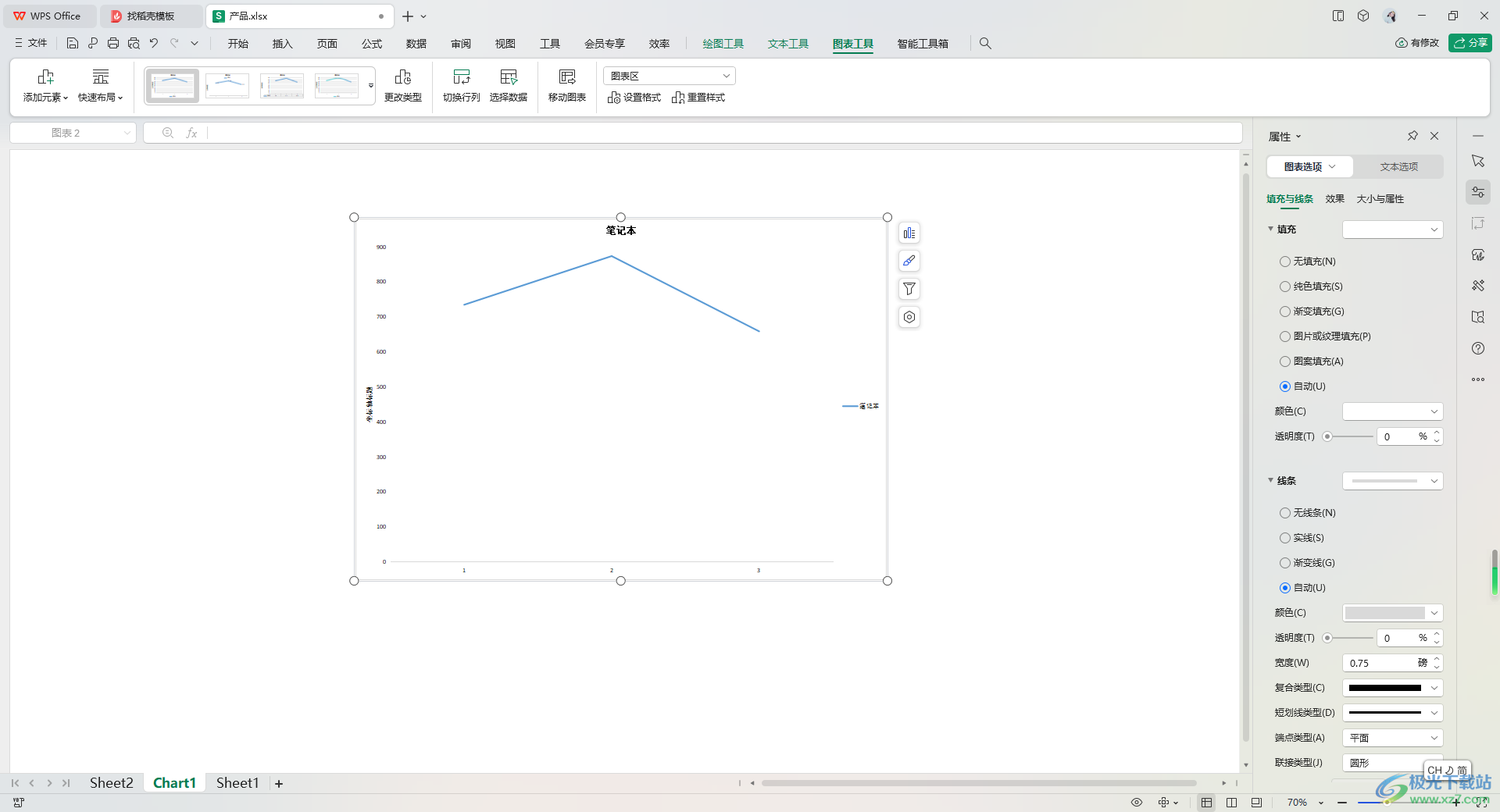Click the selection pane arrow icon in the right sidebar
This screenshot has width=1500, height=812.
click(1478, 161)
